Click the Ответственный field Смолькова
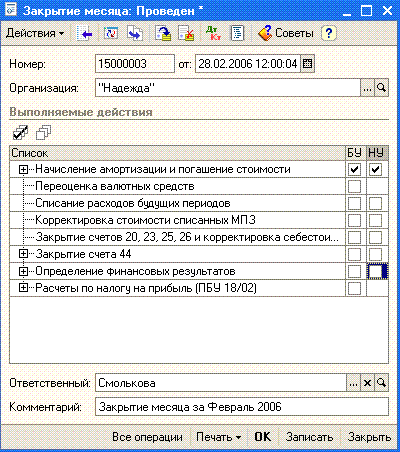The image size is (400, 452). pyautogui.click(x=221, y=383)
